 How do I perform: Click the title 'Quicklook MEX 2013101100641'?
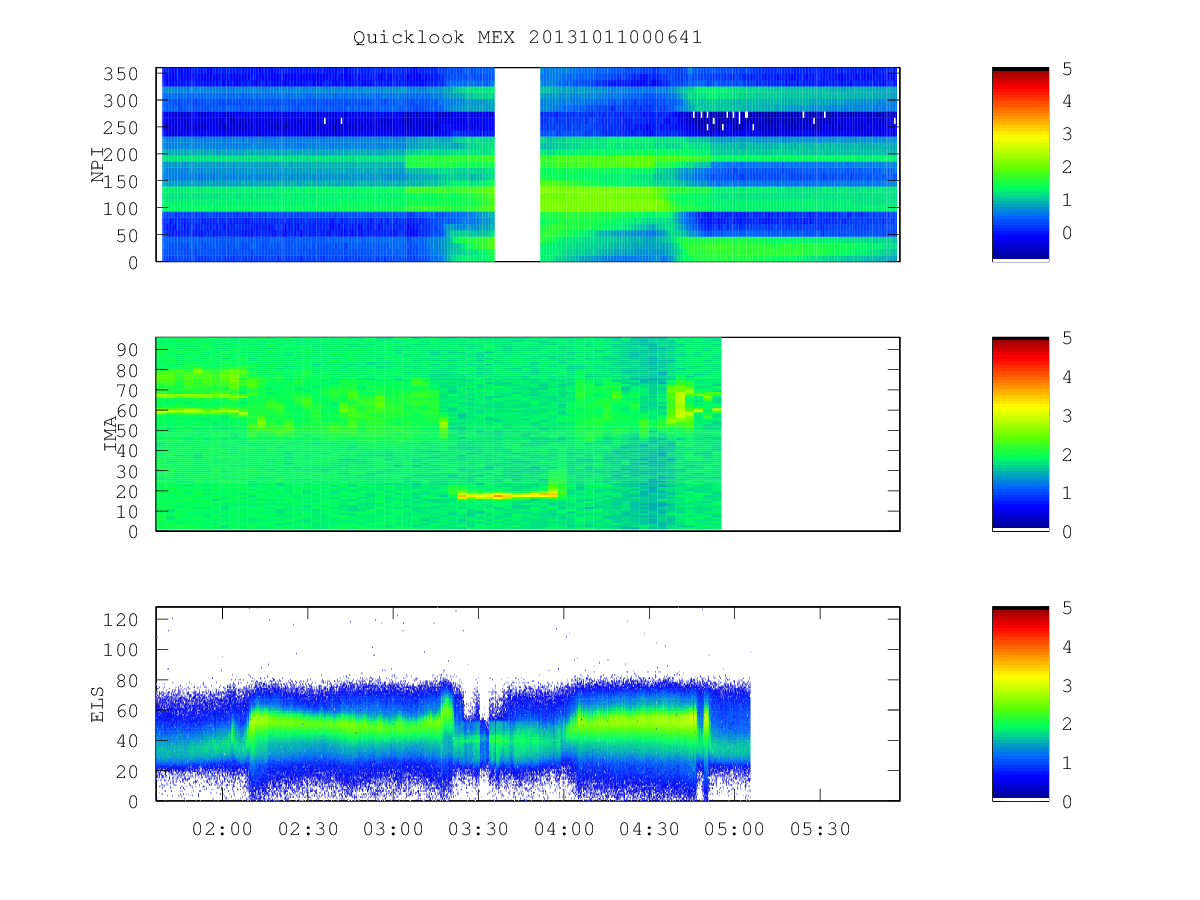(527, 38)
